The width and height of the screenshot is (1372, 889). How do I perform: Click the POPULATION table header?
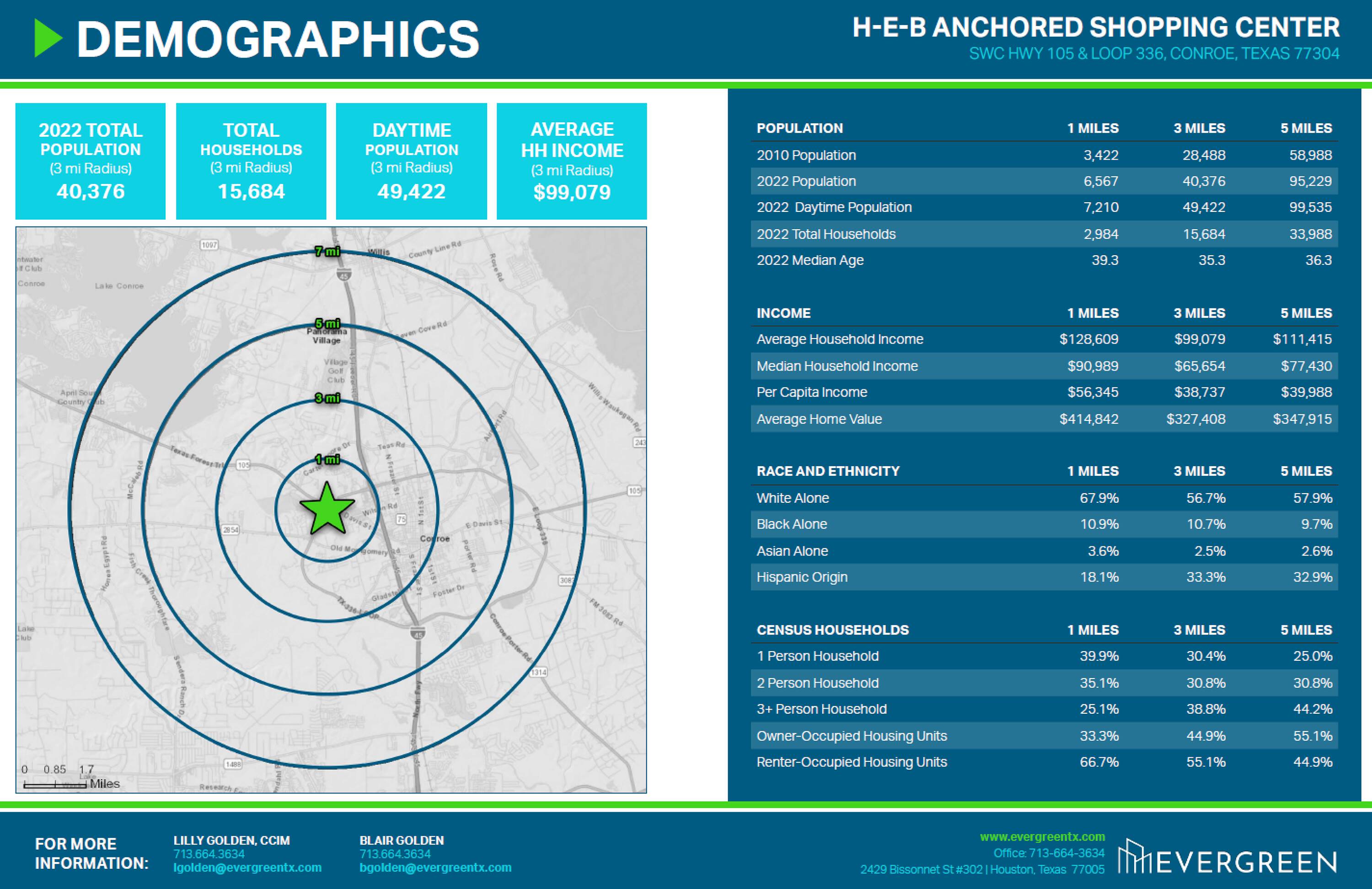[799, 128]
